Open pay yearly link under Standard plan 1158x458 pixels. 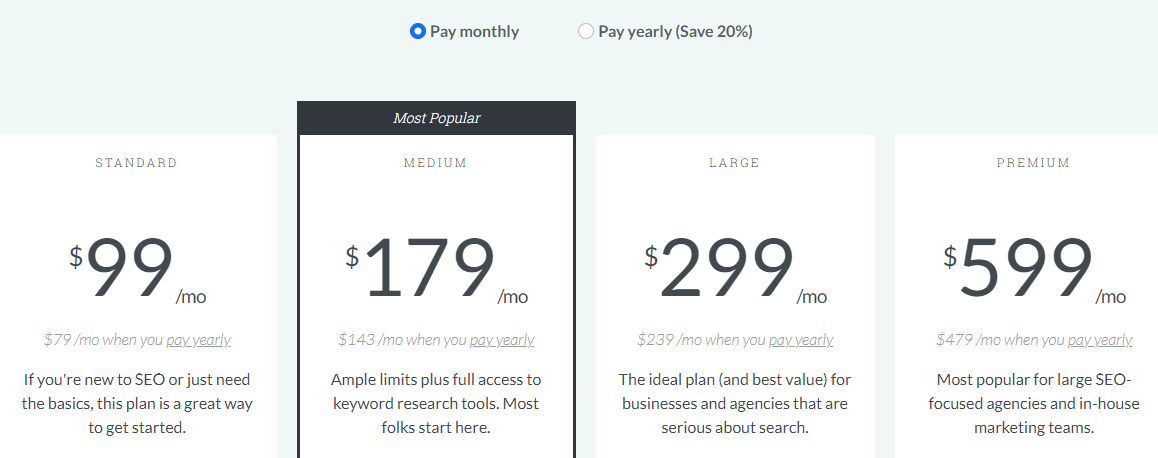[x=199, y=340]
